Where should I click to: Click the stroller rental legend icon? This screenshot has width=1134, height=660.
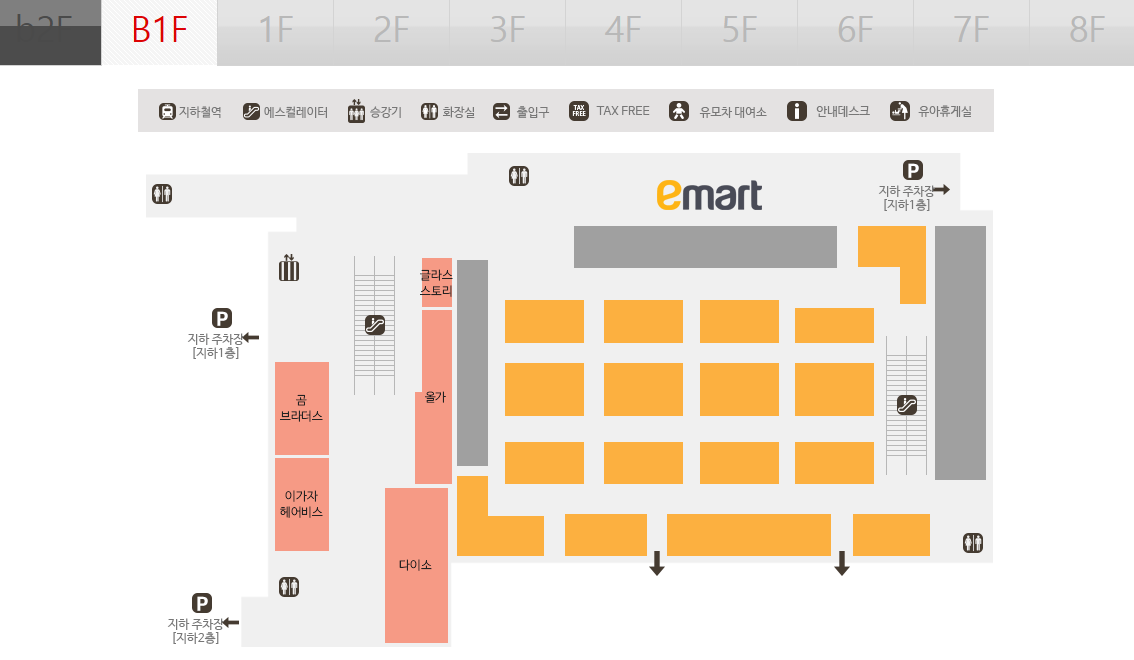pyautogui.click(x=678, y=111)
